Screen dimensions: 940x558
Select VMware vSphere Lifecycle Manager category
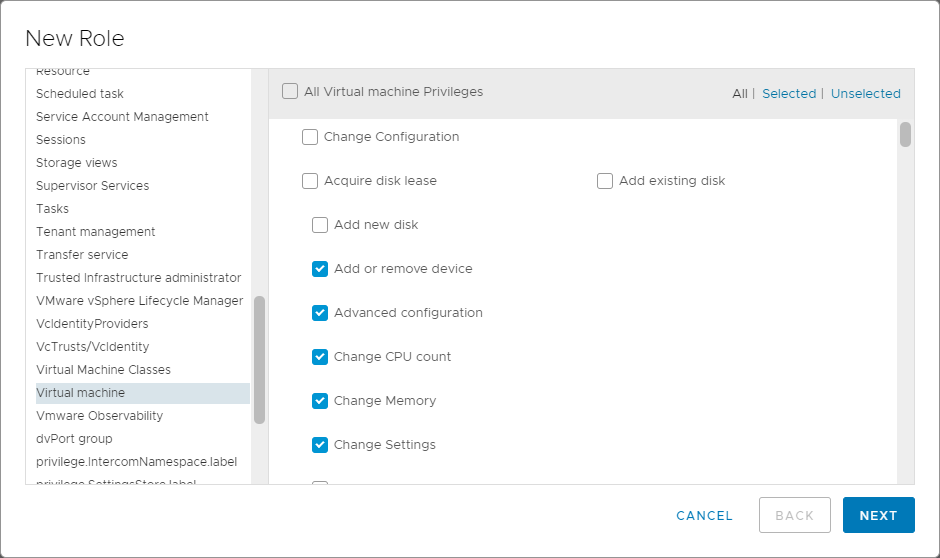(x=139, y=301)
